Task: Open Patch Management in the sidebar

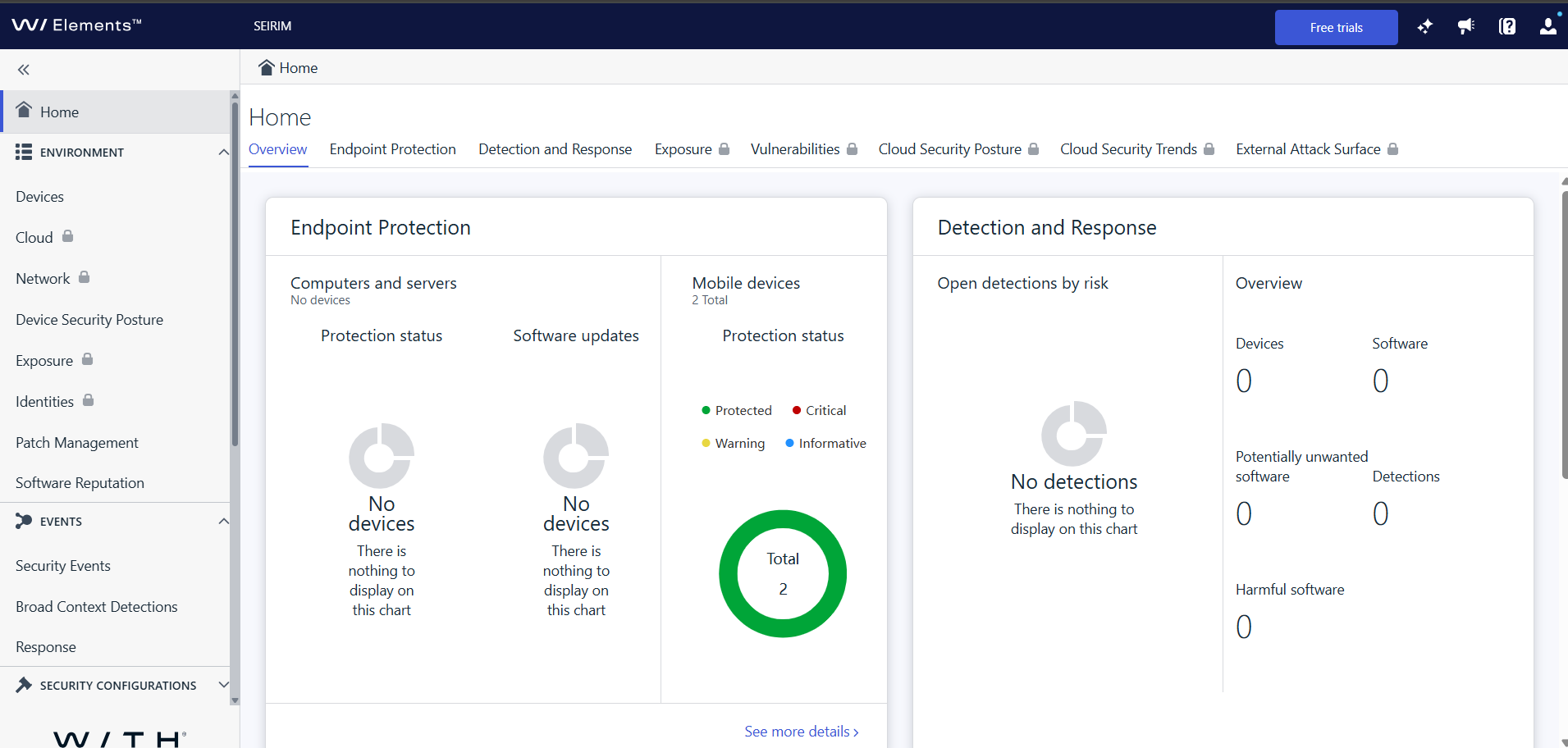Action: 77,443
